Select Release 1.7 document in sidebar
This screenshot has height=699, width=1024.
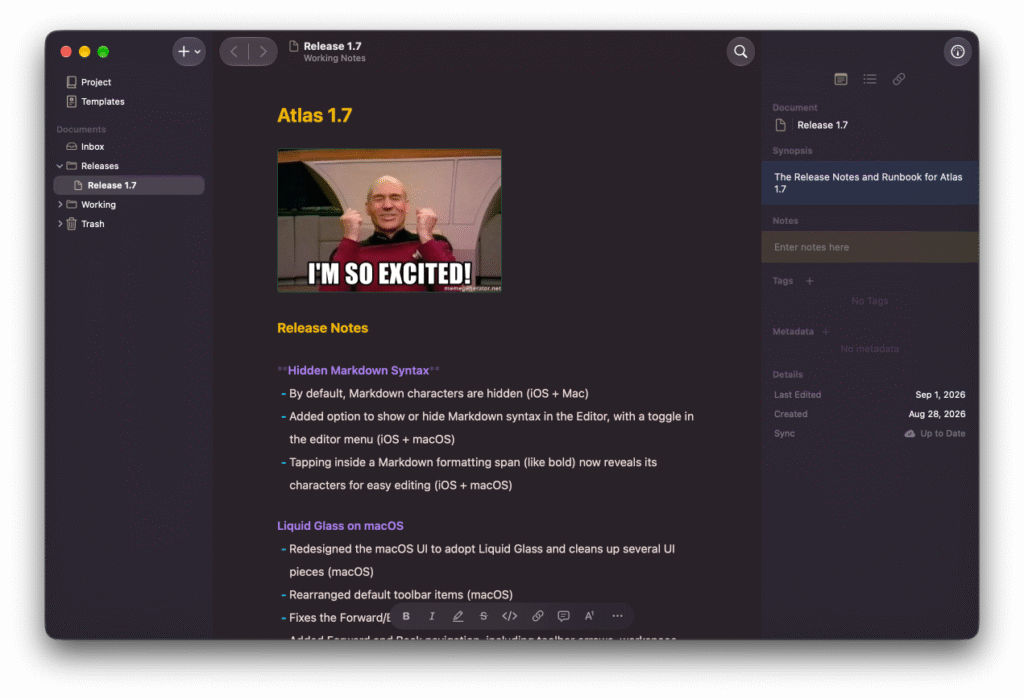click(x=129, y=186)
